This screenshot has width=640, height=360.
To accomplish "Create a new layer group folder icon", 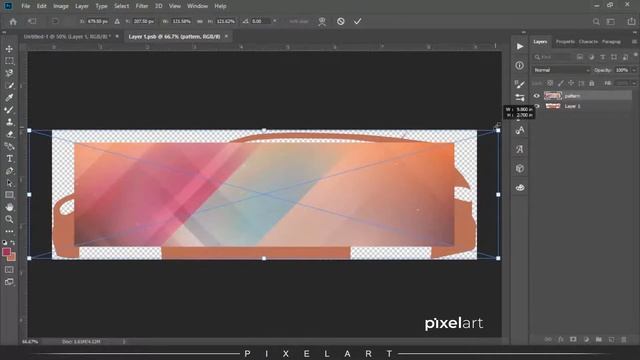I will tap(598, 339).
